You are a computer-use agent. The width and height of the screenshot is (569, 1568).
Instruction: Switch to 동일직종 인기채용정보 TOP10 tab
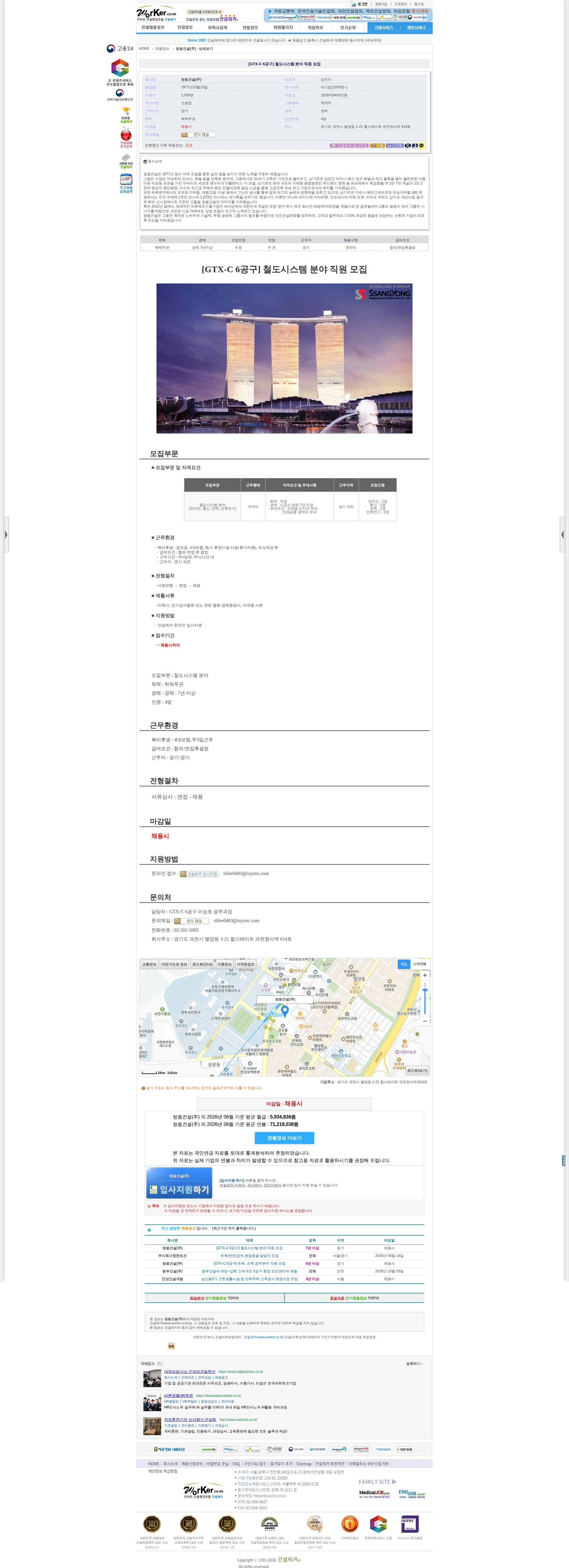[x=354, y=1298]
